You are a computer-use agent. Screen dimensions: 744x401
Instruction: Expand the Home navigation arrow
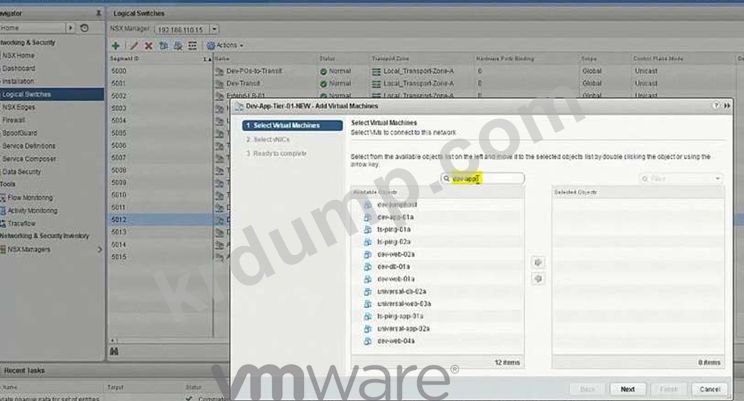[71, 28]
